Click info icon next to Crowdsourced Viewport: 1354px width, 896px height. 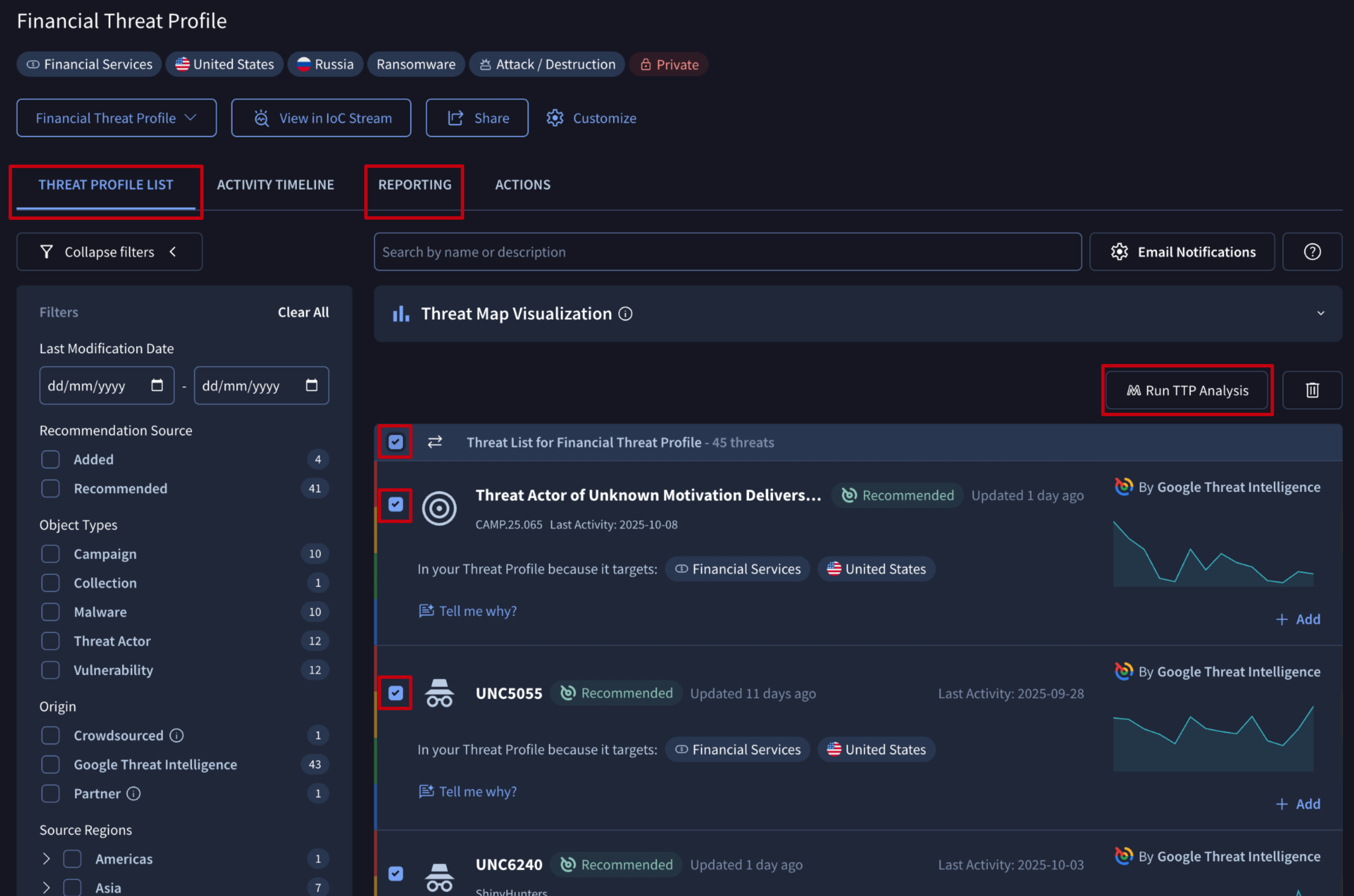point(177,736)
